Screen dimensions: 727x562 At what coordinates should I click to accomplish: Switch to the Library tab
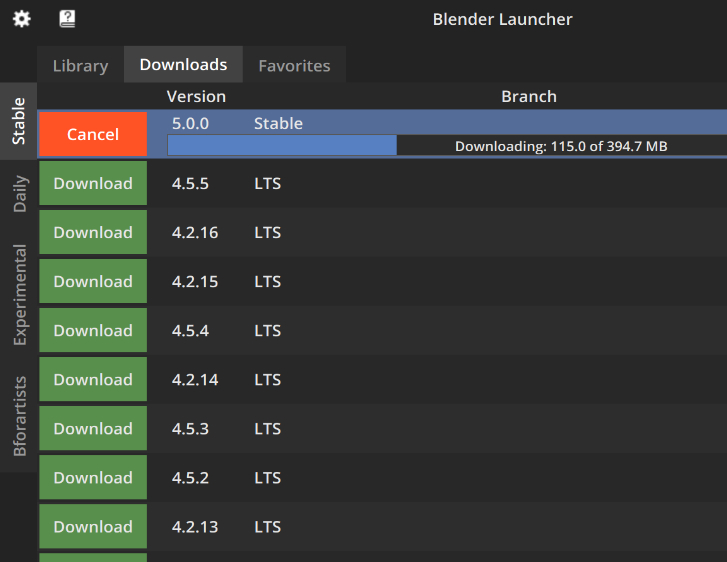pyautogui.click(x=80, y=65)
